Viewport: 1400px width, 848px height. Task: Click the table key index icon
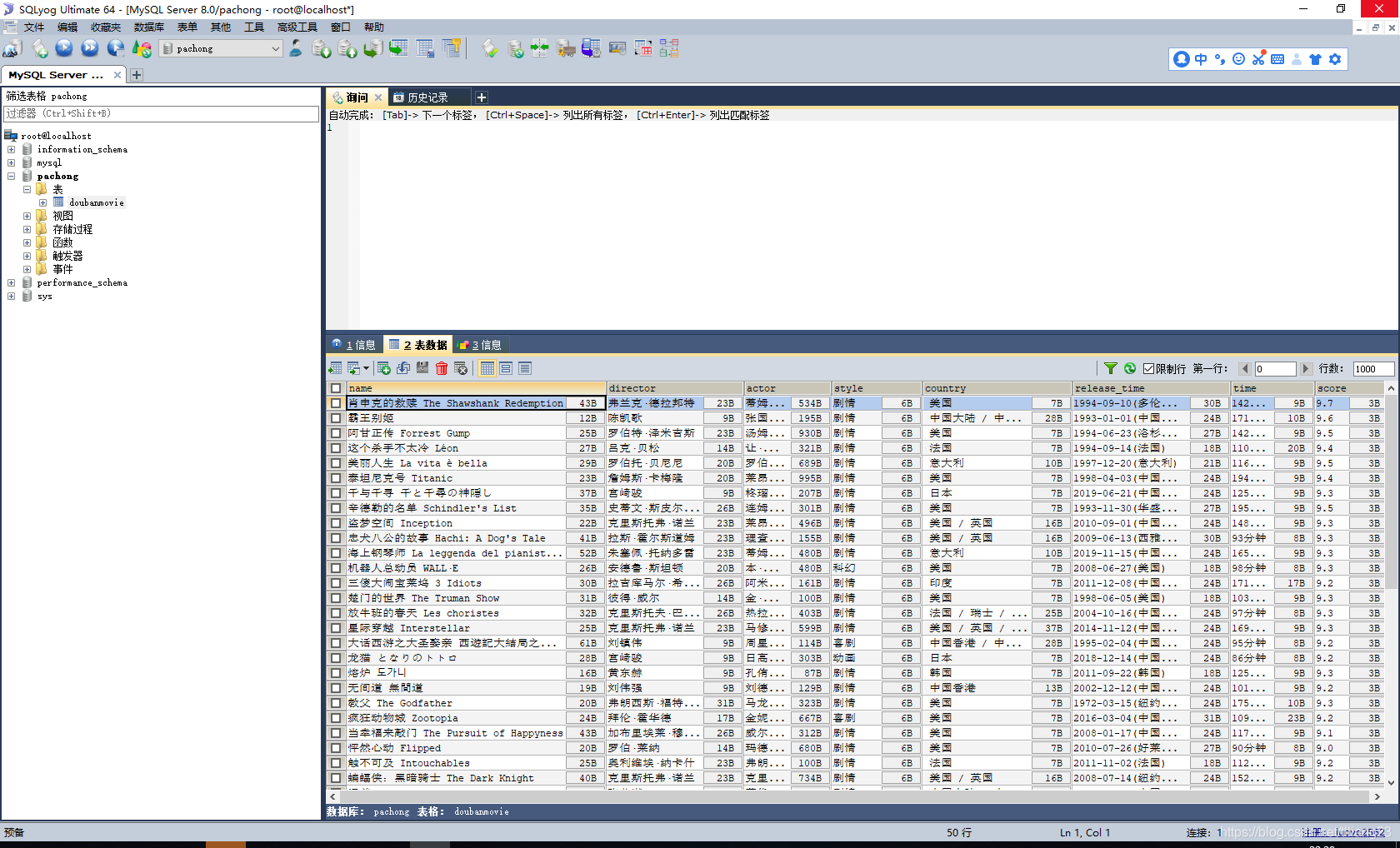coord(452,49)
